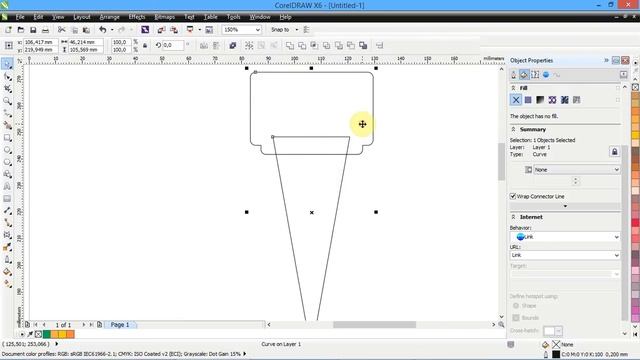Image resolution: width=640 pixels, height=360 pixels.
Task: Open the zoom level 150% dropdown
Action: click(x=258, y=30)
